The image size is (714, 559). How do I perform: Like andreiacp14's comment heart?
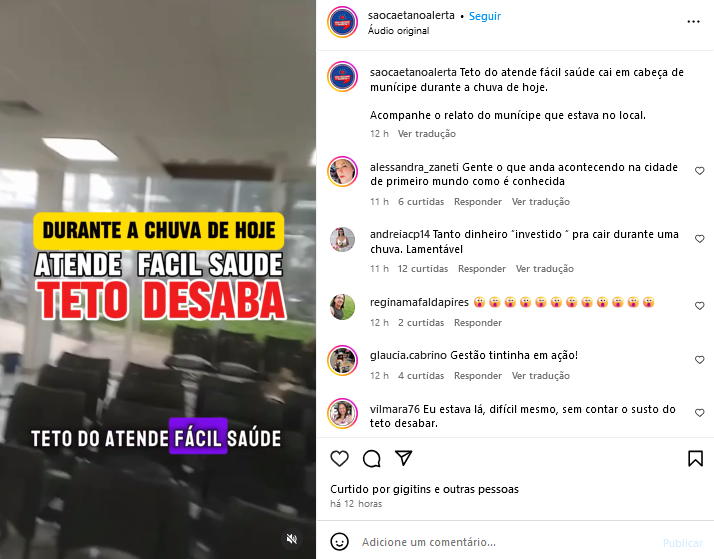(x=699, y=239)
